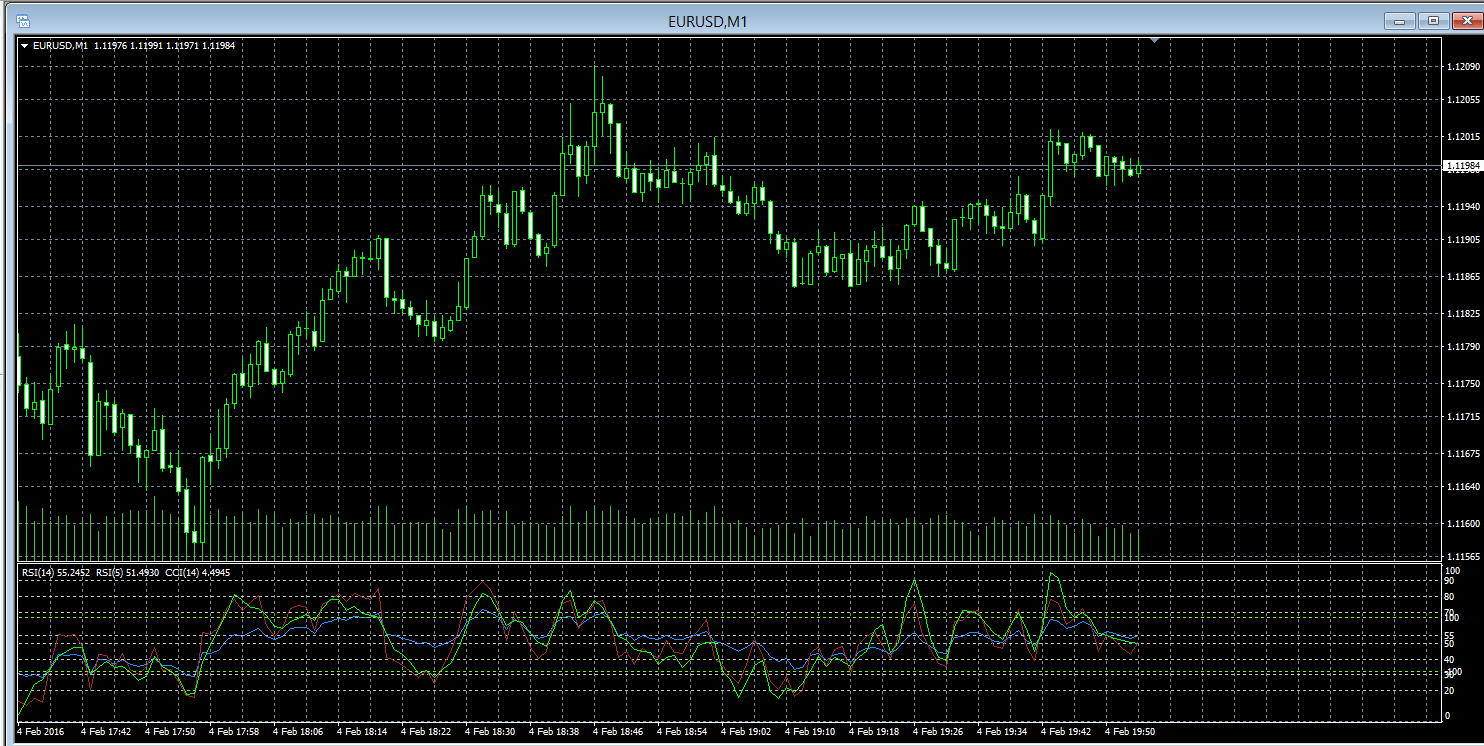Click time axis label 4 Feb 18:30
The width and height of the screenshot is (1484, 746).
click(491, 733)
